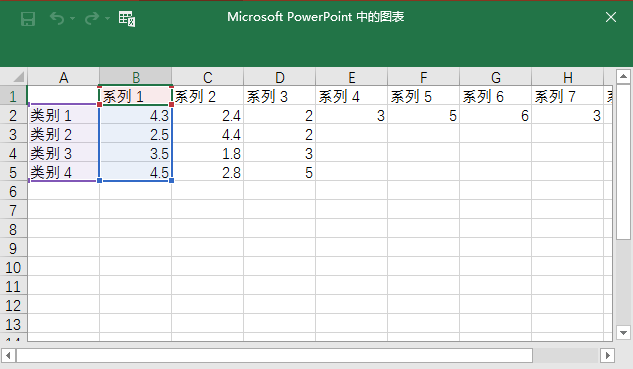Click the cell labeled 类别 2
This screenshot has width=633, height=369.
click(x=63, y=134)
